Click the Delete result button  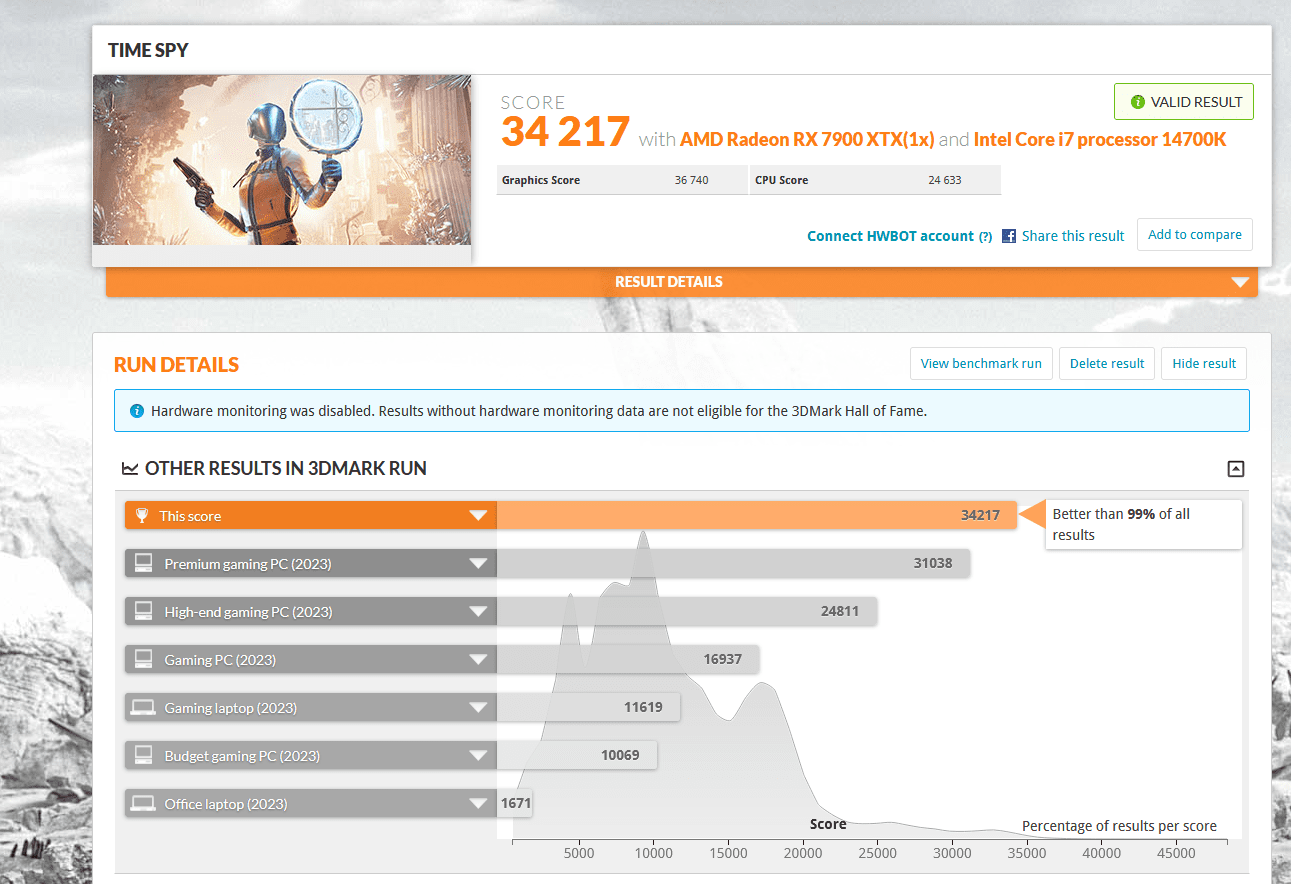pyautogui.click(x=1107, y=363)
